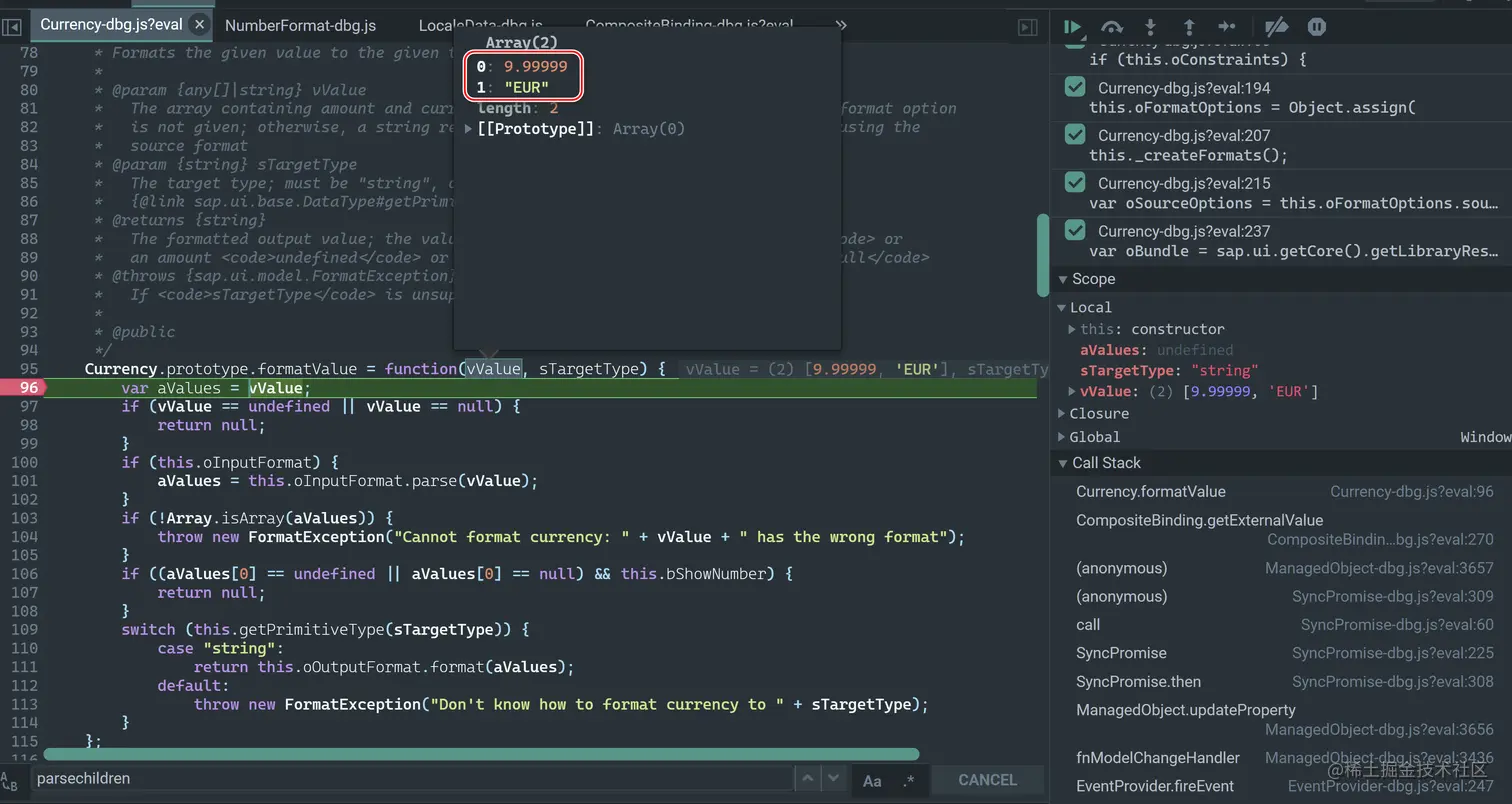Collapse the Local scope group
Viewport: 1512px width, 804px height.
pyautogui.click(x=1063, y=308)
